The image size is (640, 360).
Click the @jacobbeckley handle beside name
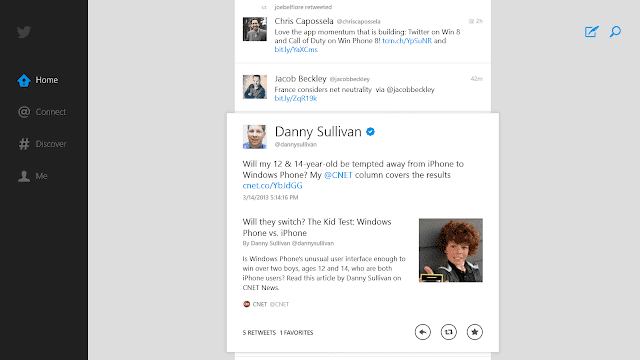point(350,79)
